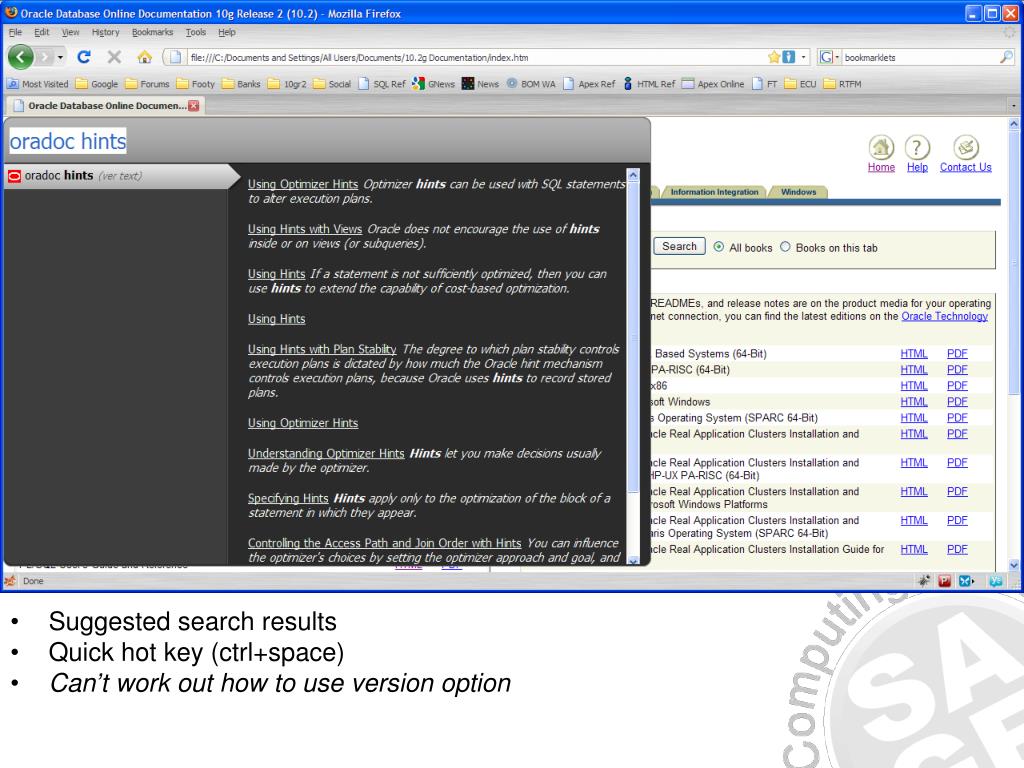Click the search box containing bookmarklets
This screenshot has width=1024, height=768.
(x=920, y=57)
